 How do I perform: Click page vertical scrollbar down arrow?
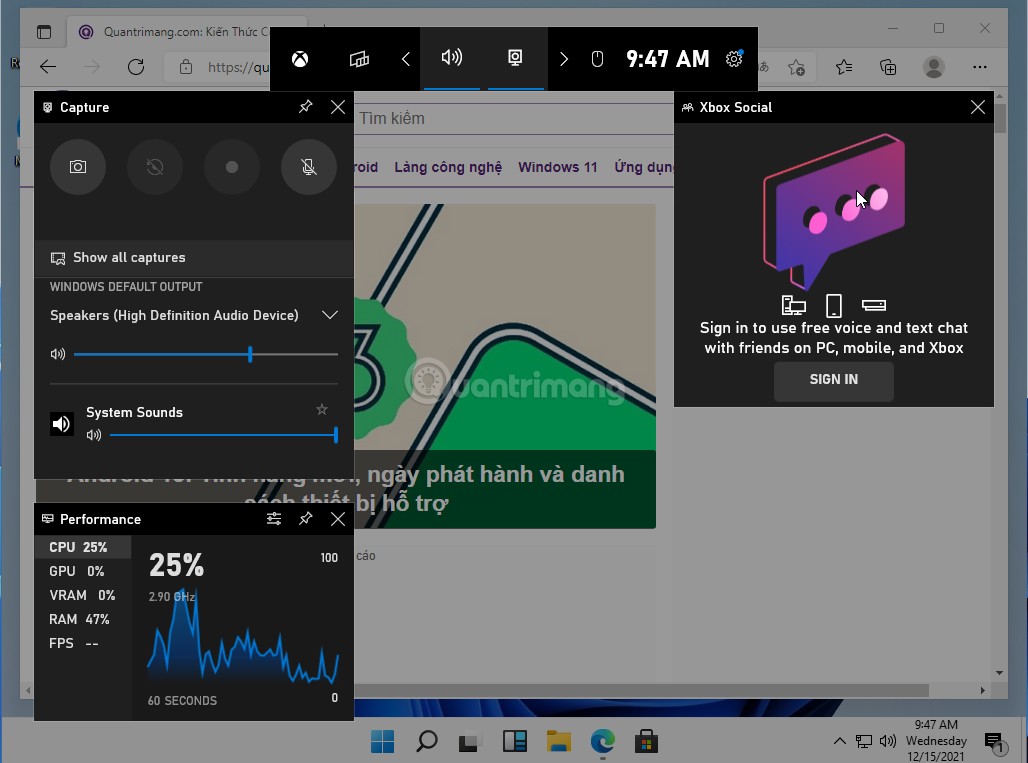(x=999, y=673)
